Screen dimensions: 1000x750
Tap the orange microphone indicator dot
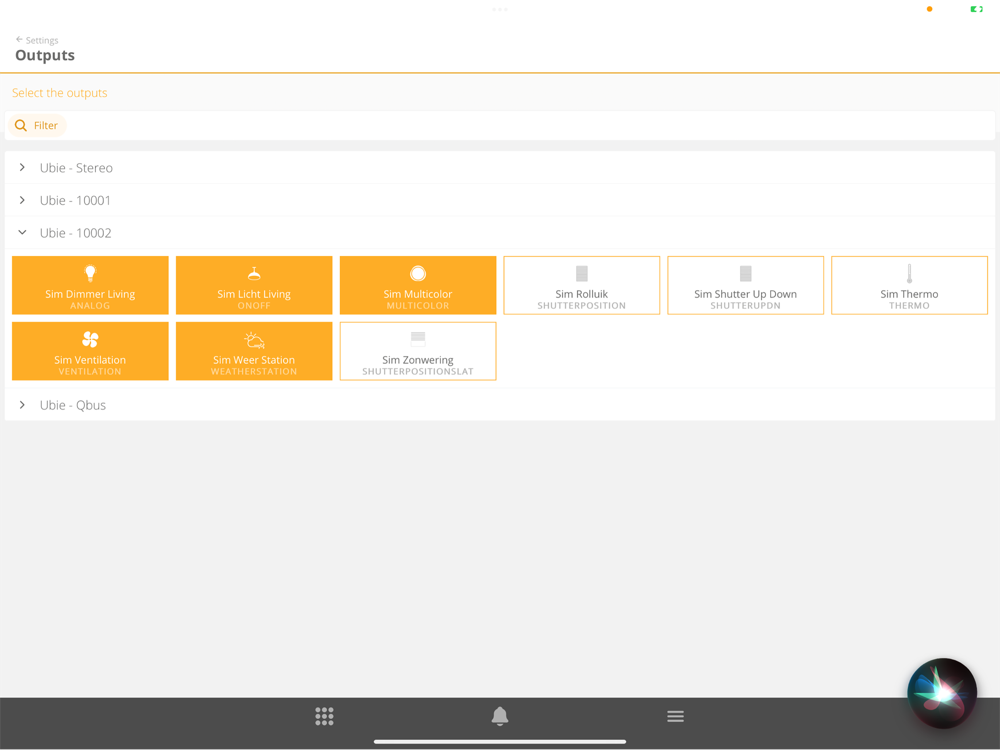(929, 9)
